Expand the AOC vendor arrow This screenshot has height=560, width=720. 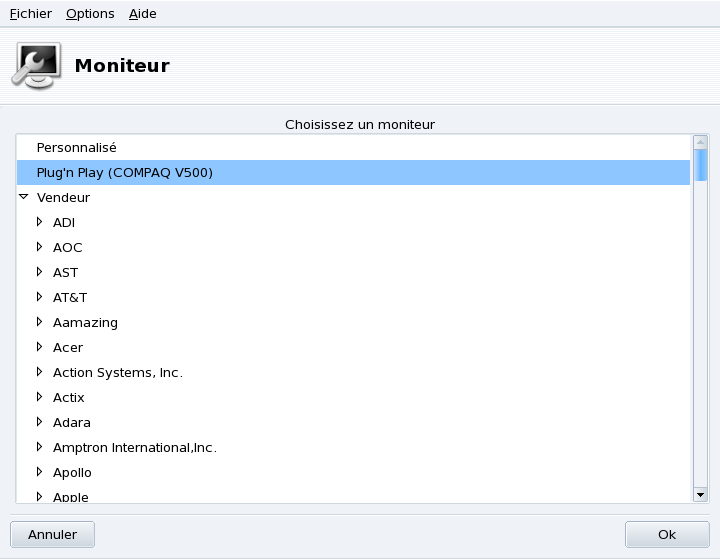(x=40, y=247)
